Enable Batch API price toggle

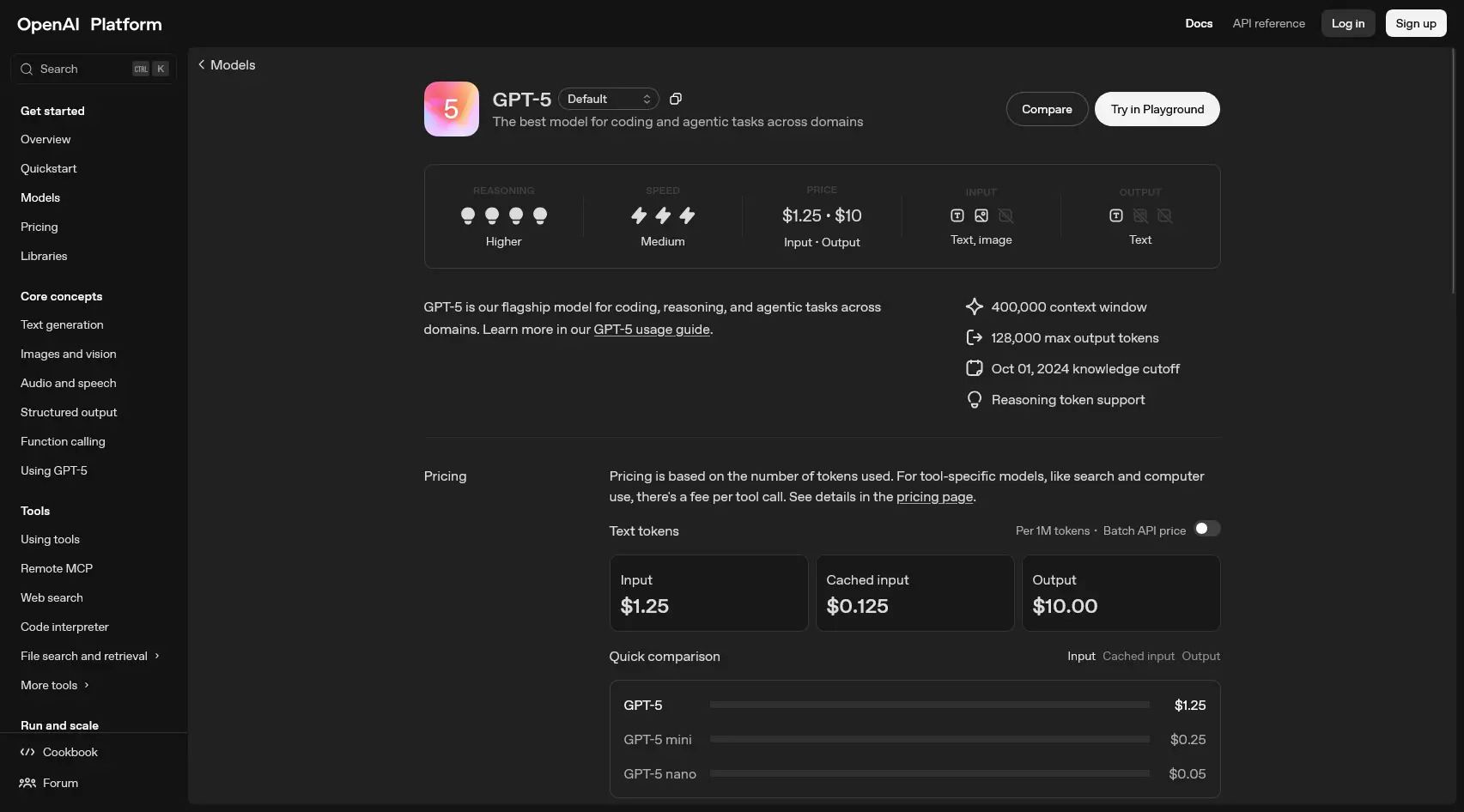click(x=1207, y=528)
